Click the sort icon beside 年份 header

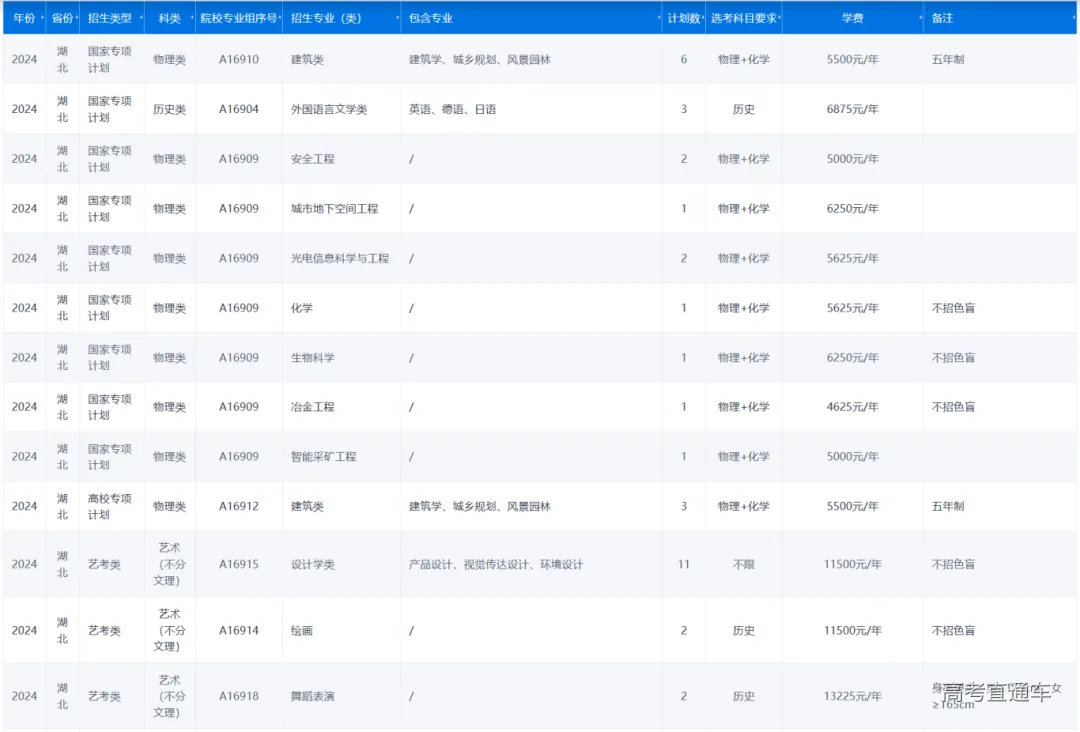tap(41, 19)
